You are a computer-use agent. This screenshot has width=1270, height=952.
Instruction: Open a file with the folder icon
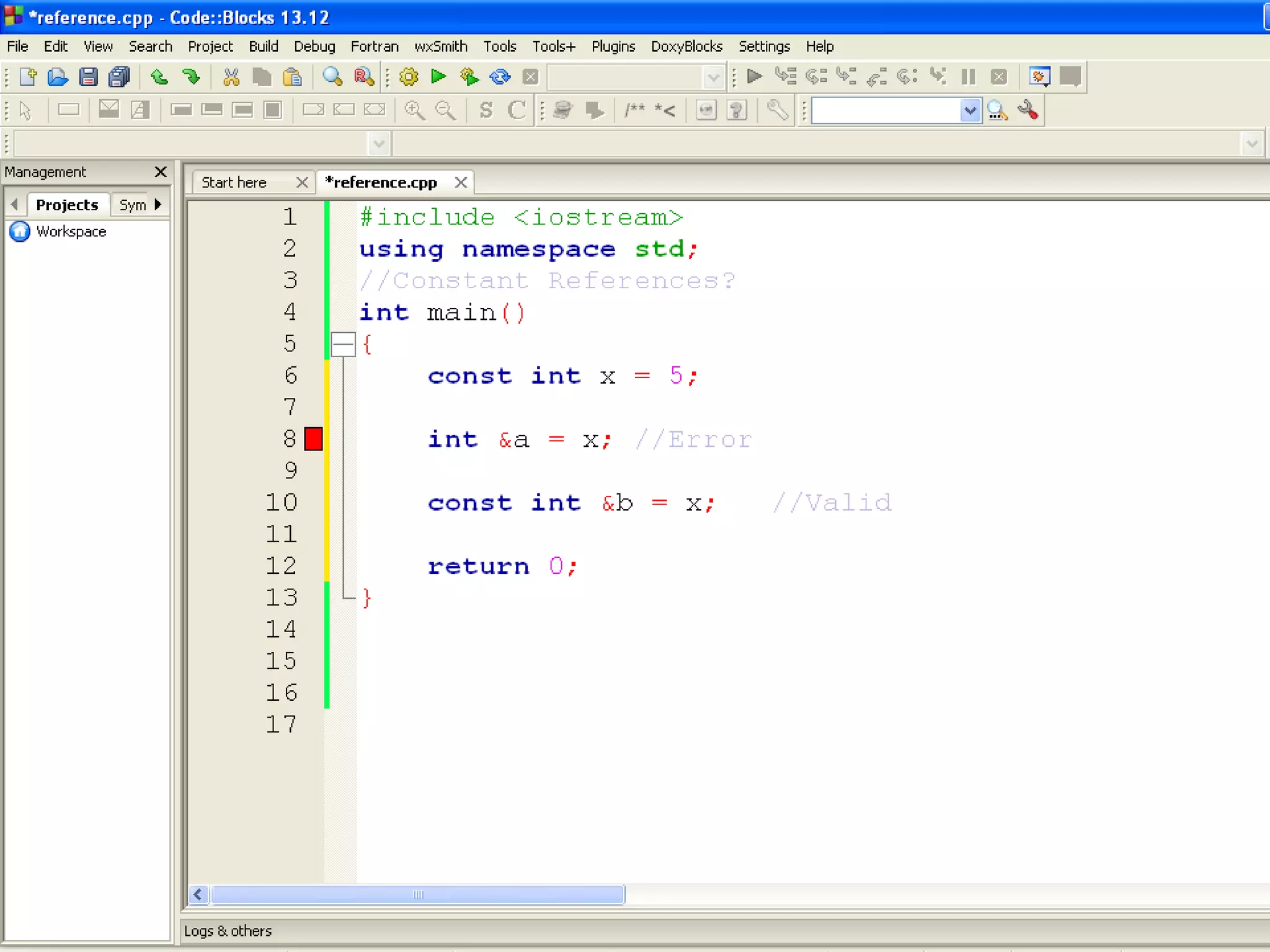(58, 77)
